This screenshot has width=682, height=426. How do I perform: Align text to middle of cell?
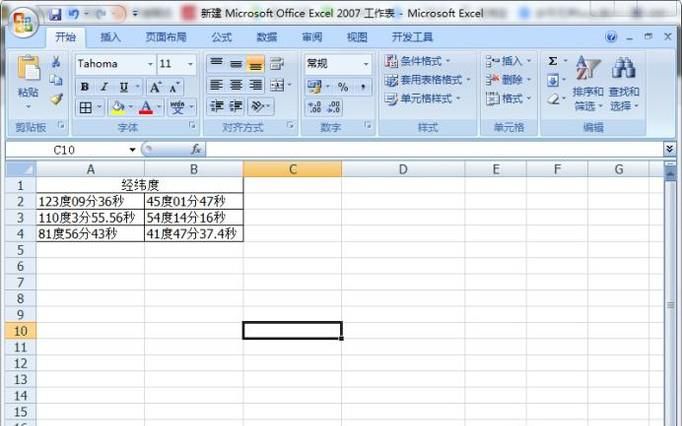[236, 64]
